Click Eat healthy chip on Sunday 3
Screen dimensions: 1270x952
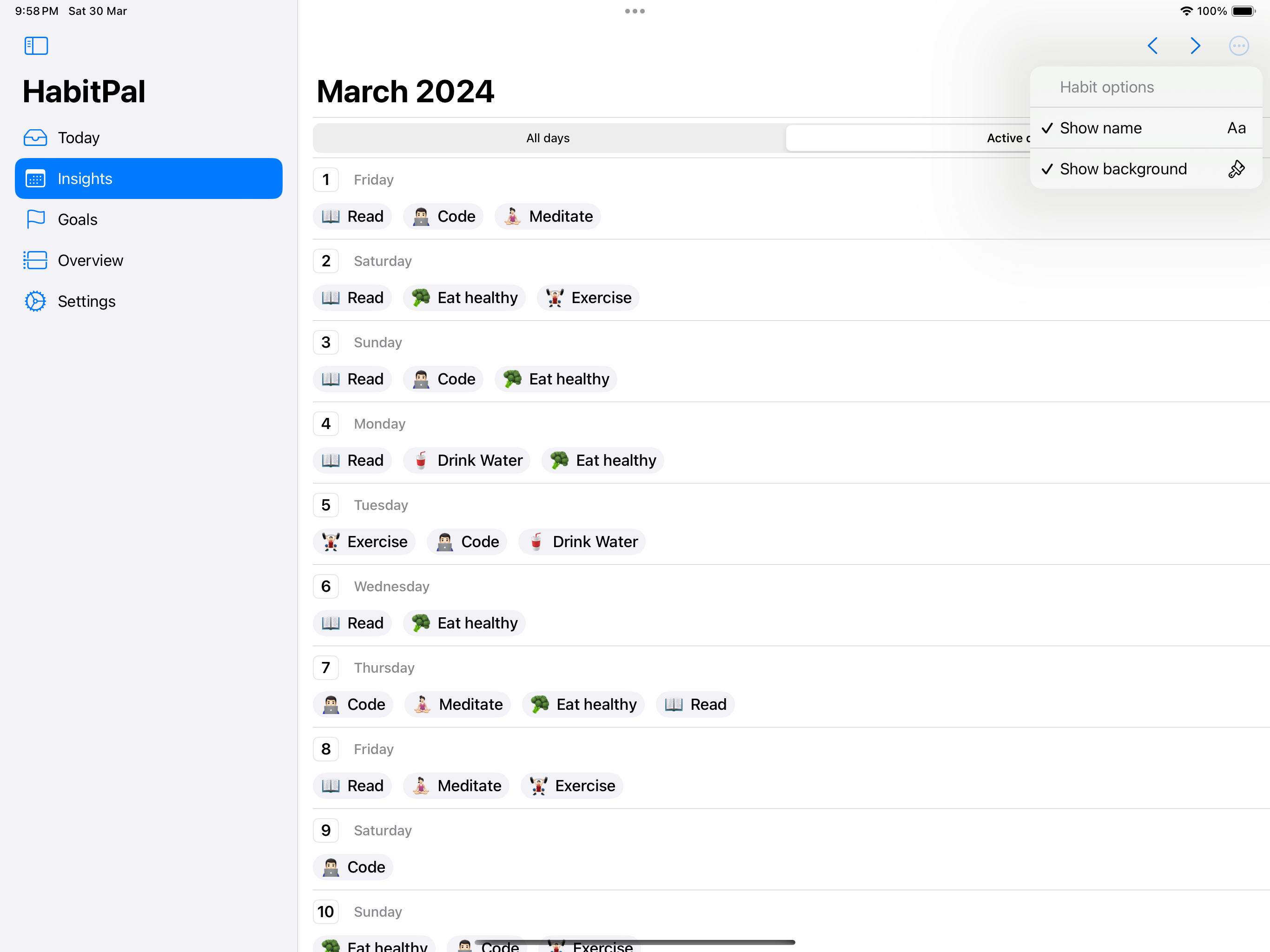[556, 379]
